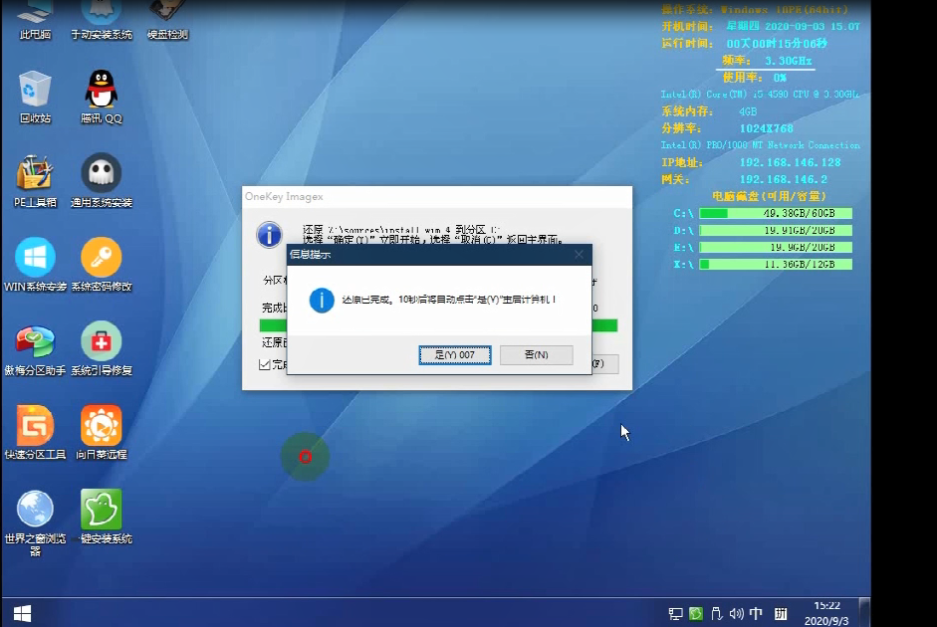The height and width of the screenshot is (627, 937).
Task: Click the USB device tray icon
Action: [716, 613]
